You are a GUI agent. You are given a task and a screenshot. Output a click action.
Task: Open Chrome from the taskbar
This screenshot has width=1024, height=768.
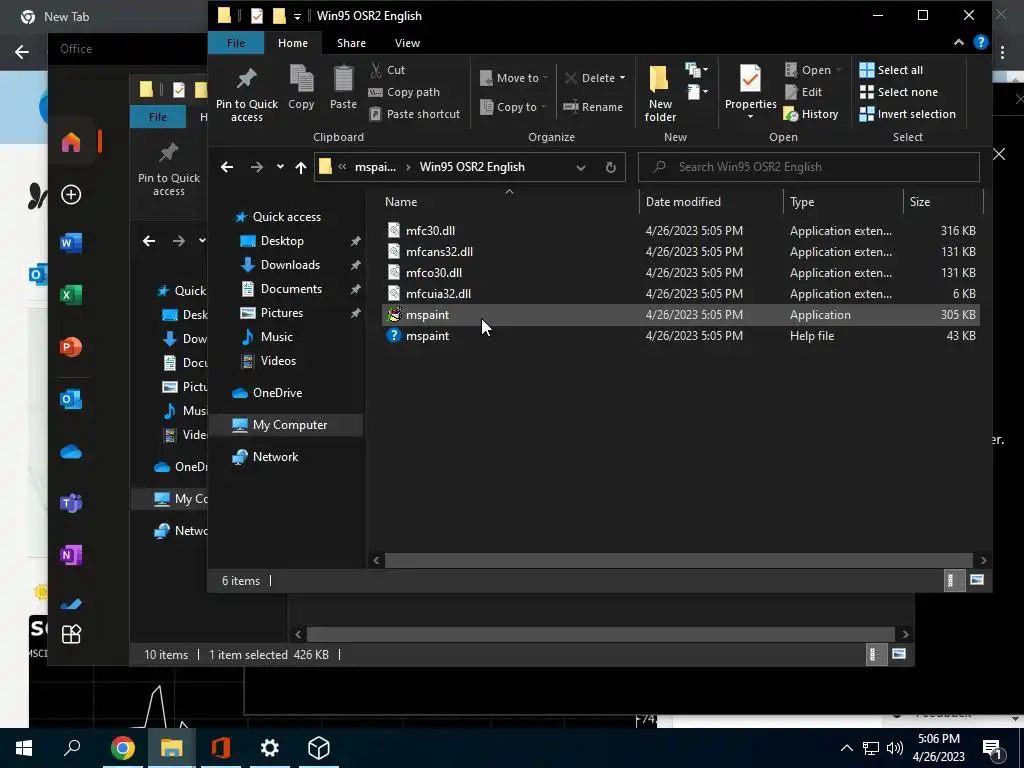tap(122, 748)
